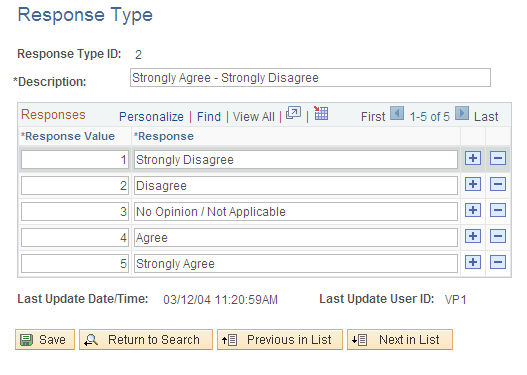The image size is (527, 375).
Task: Click Return to Search button
Action: click(146, 340)
